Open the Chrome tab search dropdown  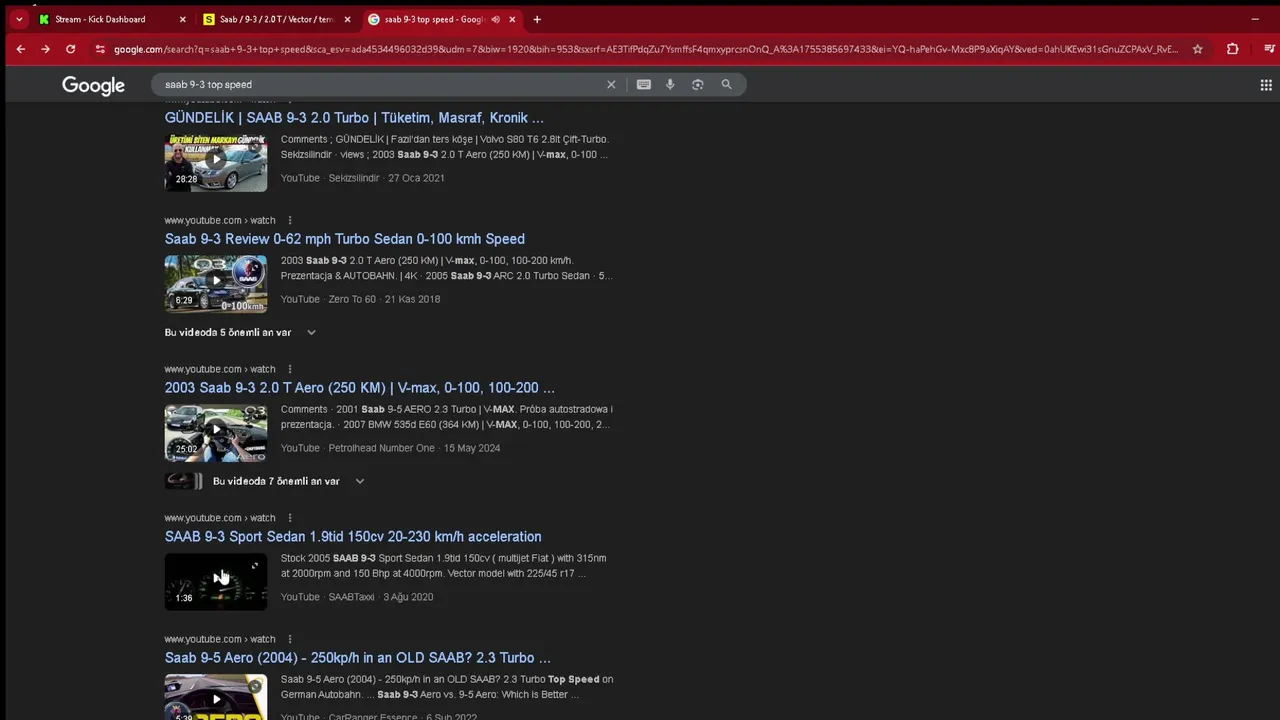click(19, 19)
